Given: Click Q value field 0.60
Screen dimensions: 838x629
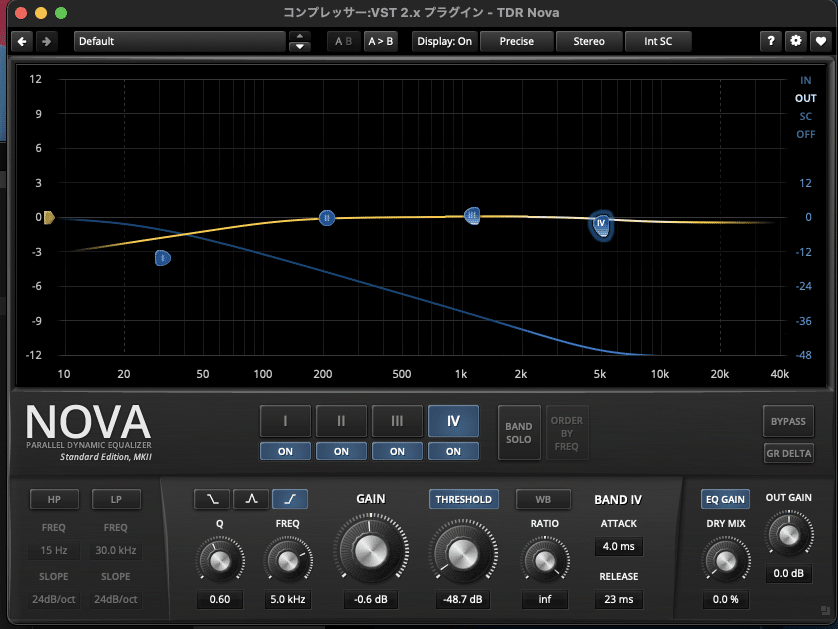Looking at the screenshot, I should click(220, 599).
